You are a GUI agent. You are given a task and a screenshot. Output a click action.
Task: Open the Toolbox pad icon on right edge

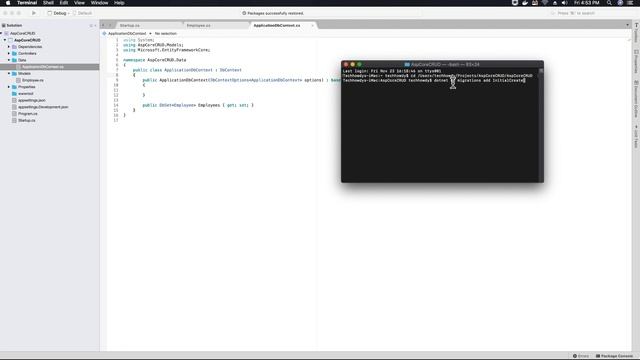pyautogui.click(x=636, y=33)
